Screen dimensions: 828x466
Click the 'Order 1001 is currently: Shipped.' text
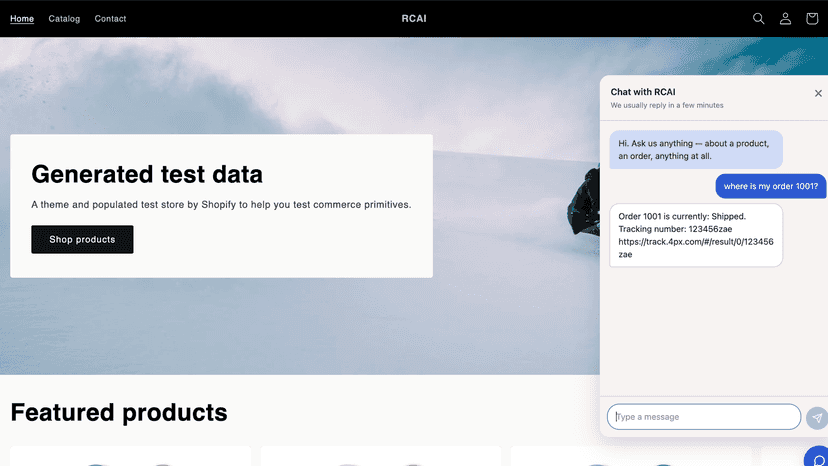point(682,216)
